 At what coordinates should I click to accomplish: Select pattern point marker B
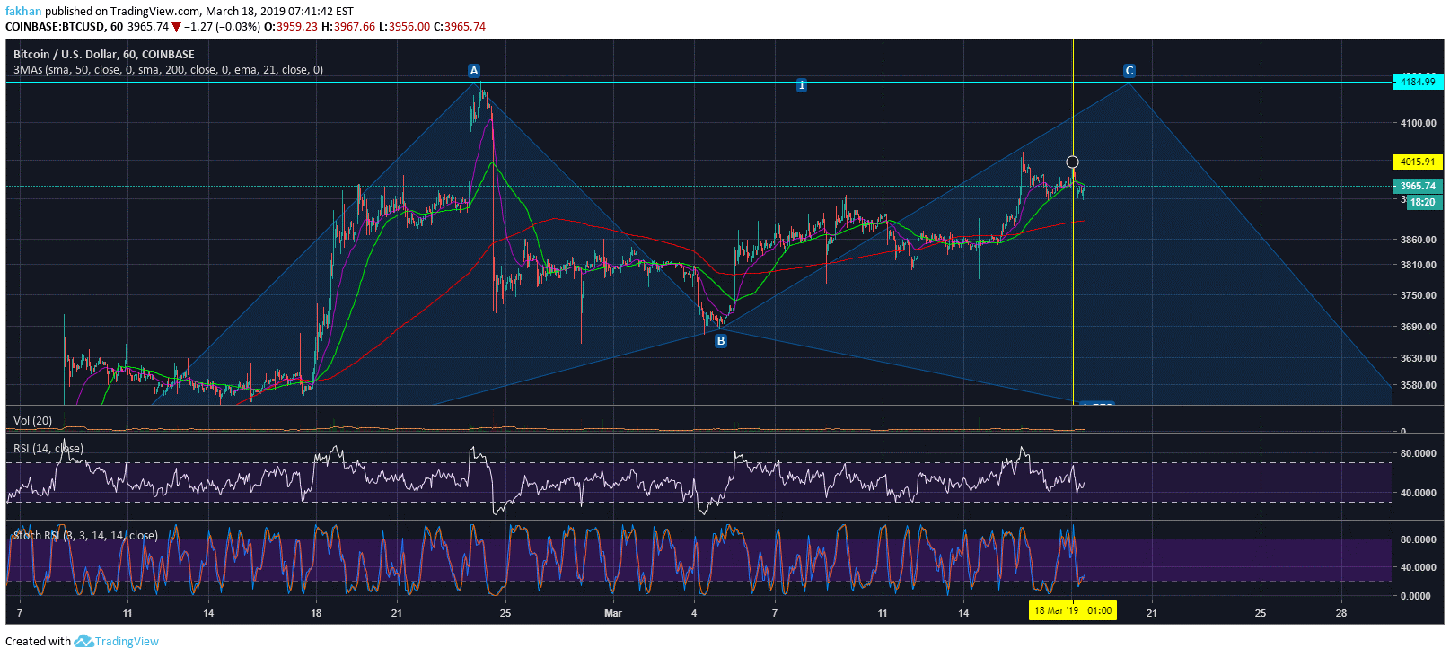pyautogui.click(x=720, y=341)
